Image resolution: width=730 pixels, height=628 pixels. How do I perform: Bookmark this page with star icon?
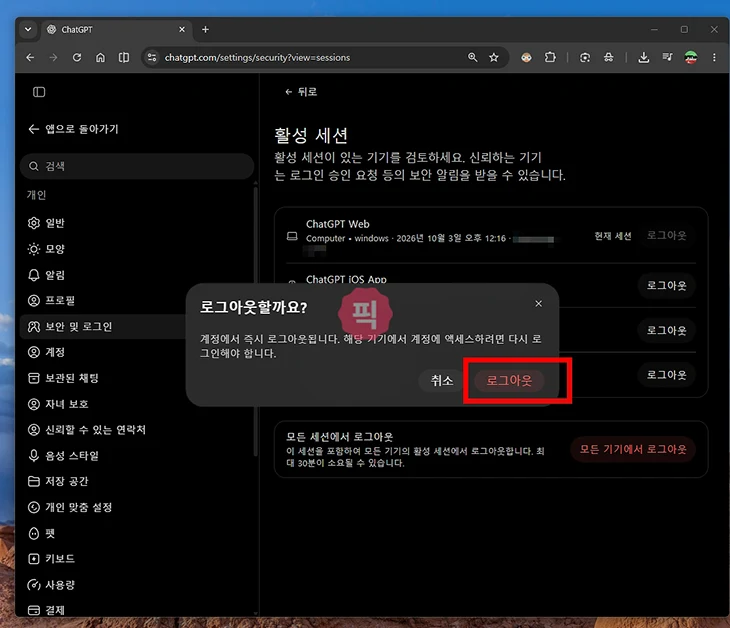tap(494, 58)
